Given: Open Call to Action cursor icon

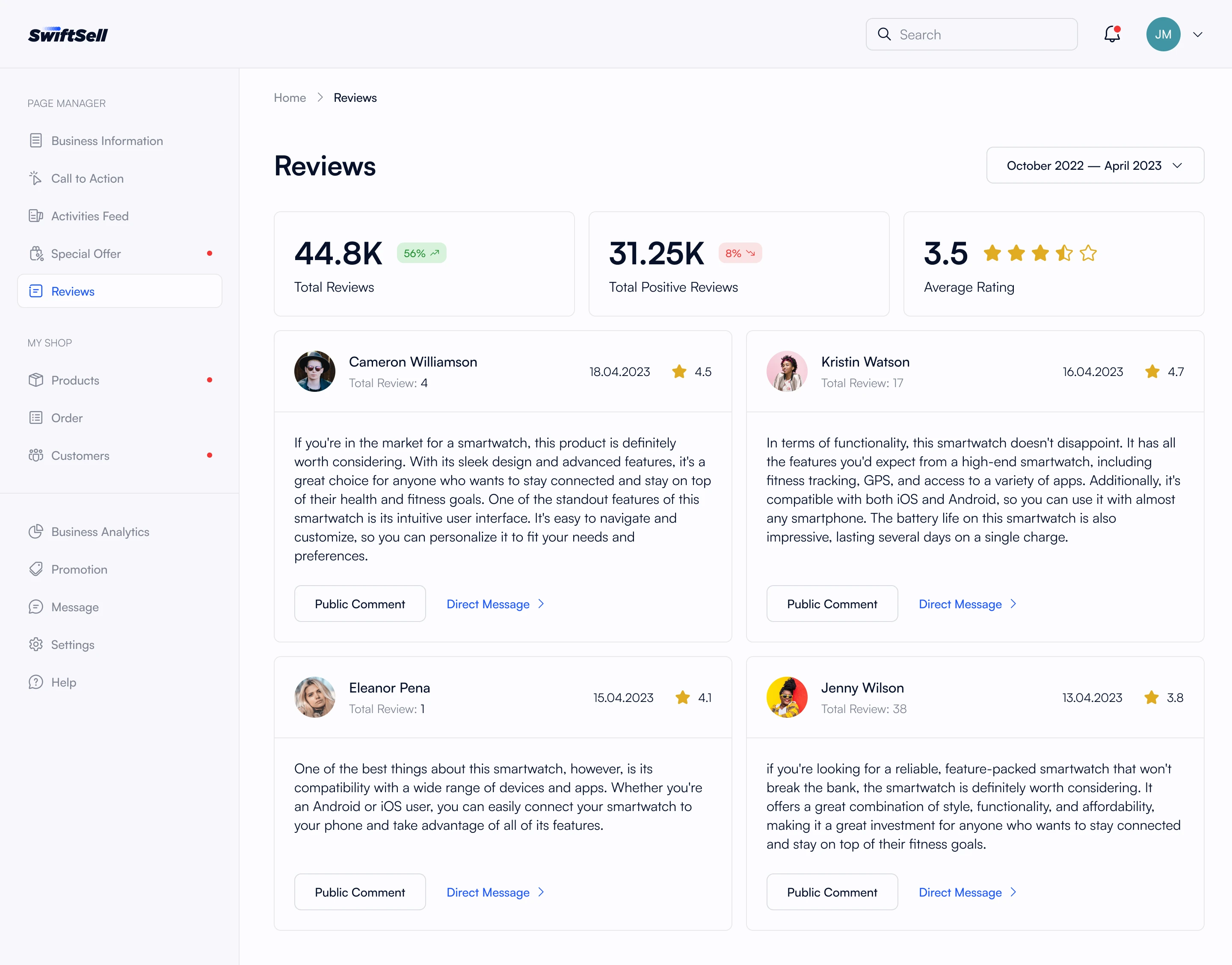Looking at the screenshot, I should [36, 178].
